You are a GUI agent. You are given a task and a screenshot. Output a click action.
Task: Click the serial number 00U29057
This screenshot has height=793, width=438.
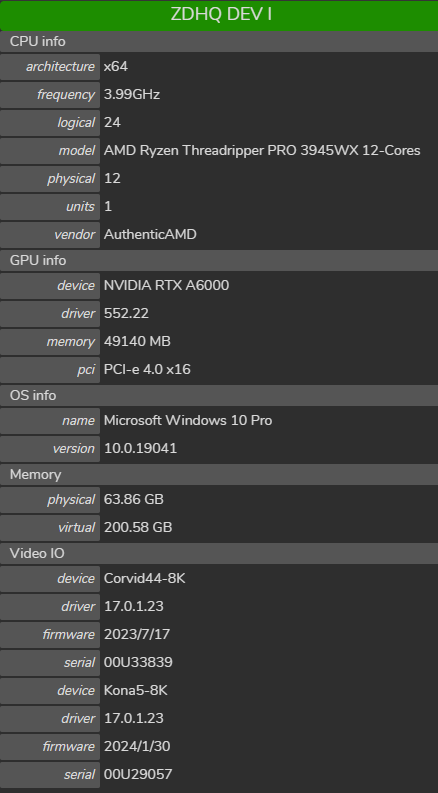(x=138, y=774)
